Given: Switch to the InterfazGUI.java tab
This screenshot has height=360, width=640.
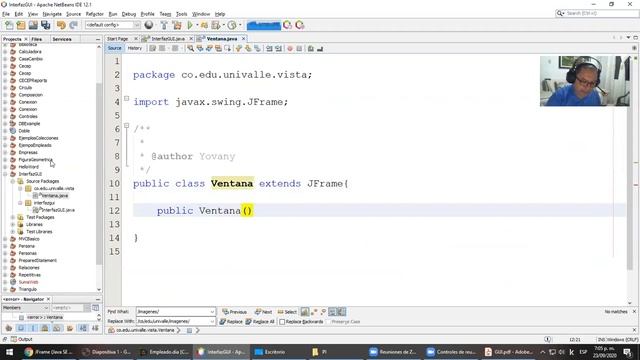Looking at the screenshot, I should [168, 39].
